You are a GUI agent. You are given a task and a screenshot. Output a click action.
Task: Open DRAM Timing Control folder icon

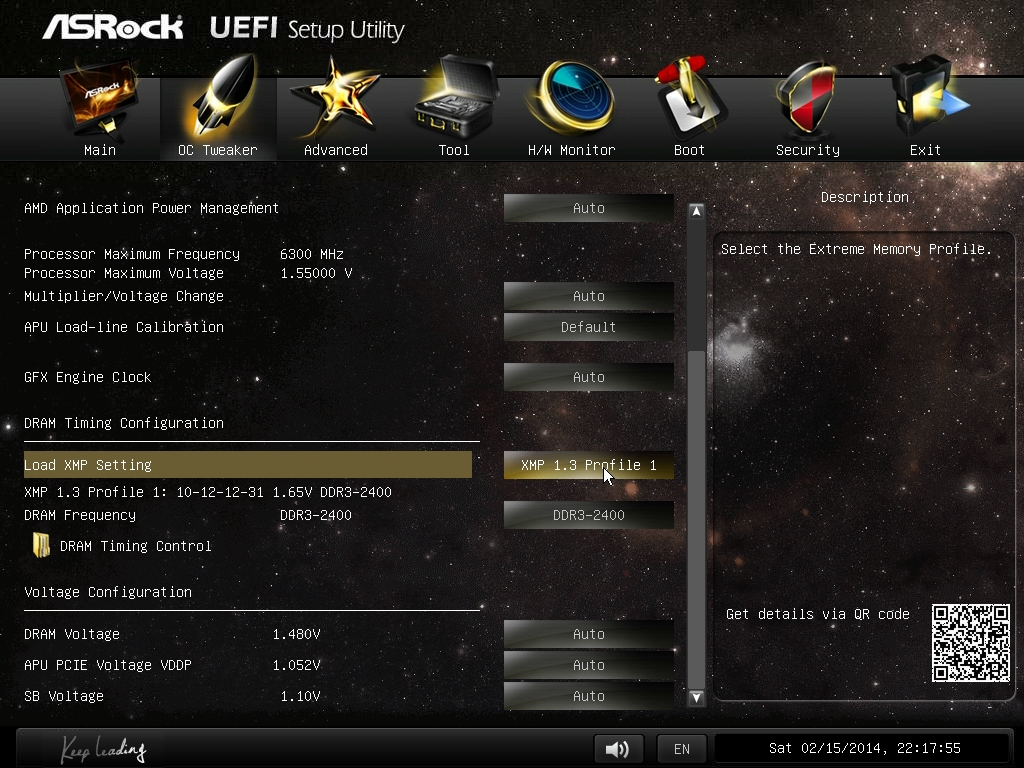41,545
